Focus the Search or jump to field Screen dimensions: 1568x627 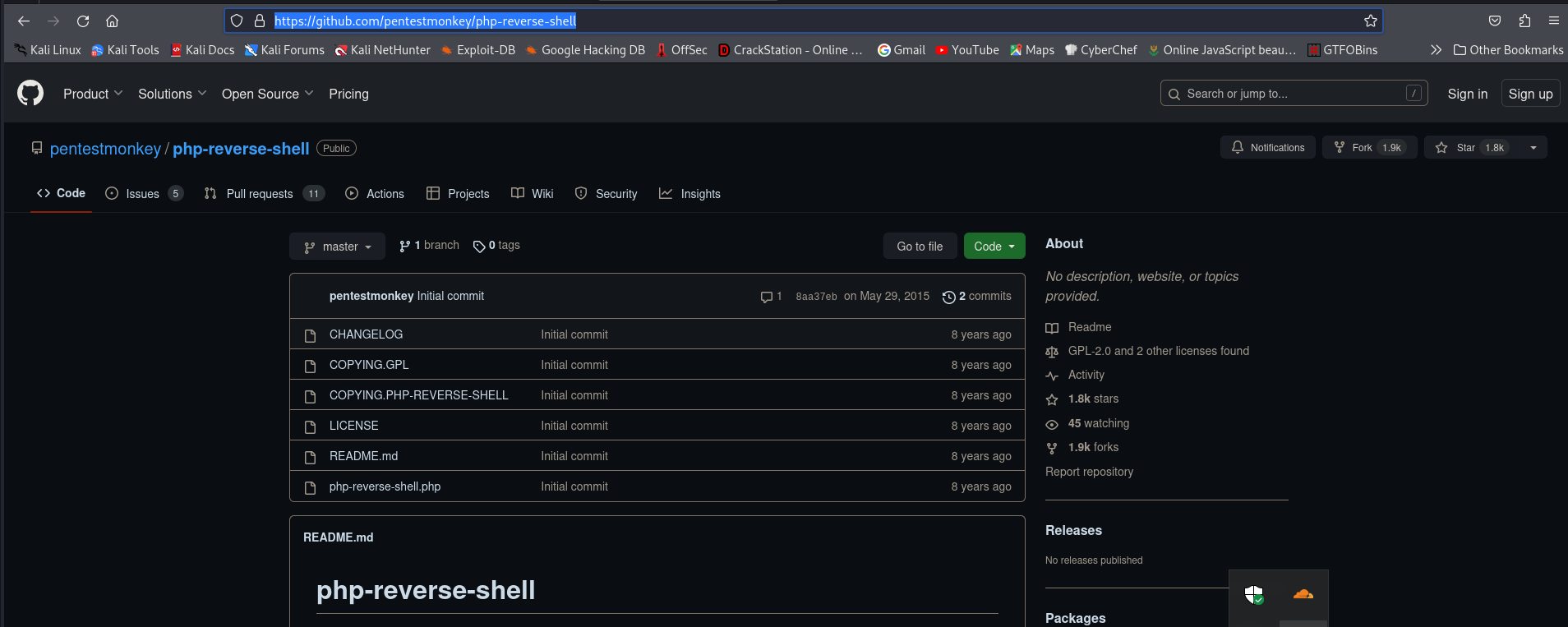(1294, 94)
